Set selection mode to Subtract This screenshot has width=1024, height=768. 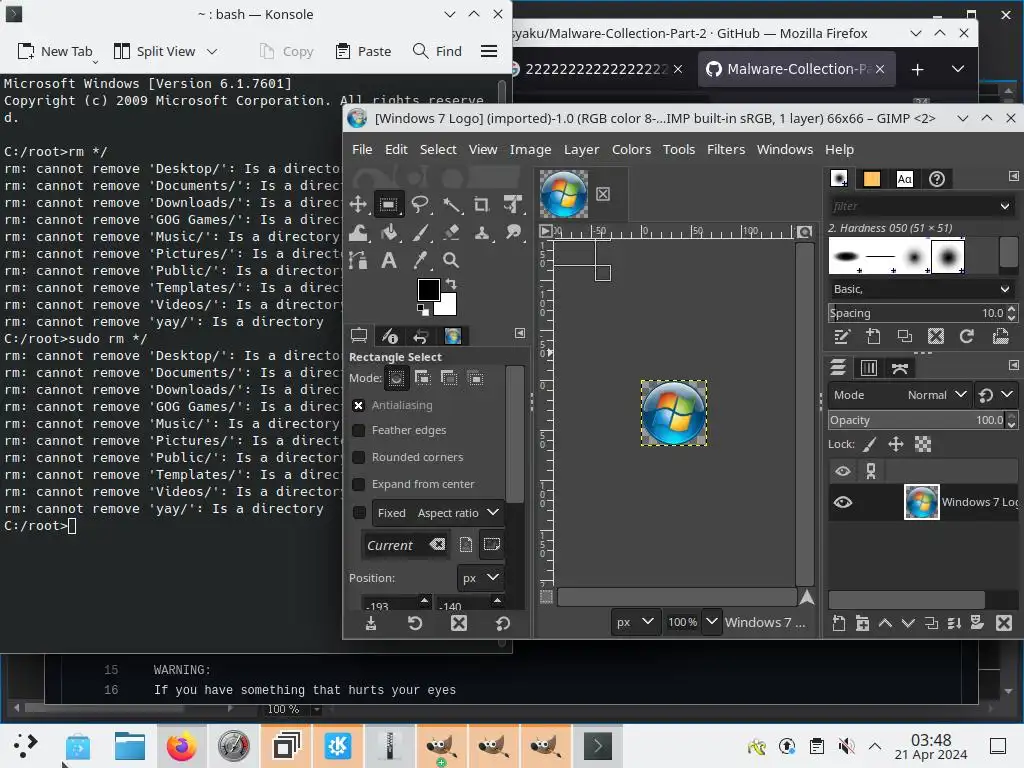click(449, 378)
